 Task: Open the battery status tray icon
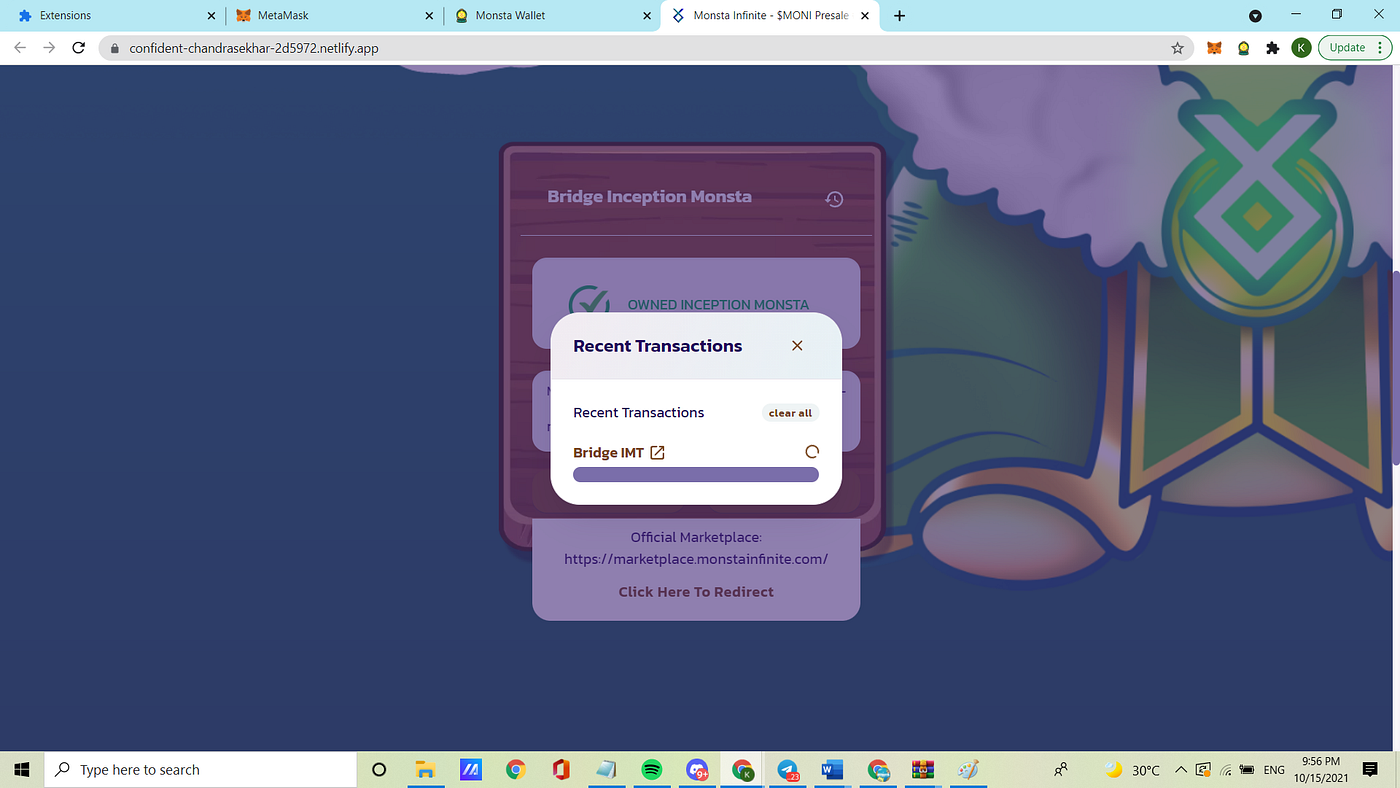[1247, 770]
